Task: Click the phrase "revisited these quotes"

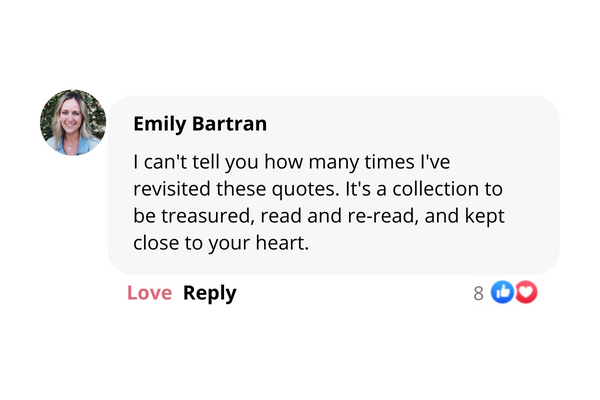Action: [x=235, y=189]
